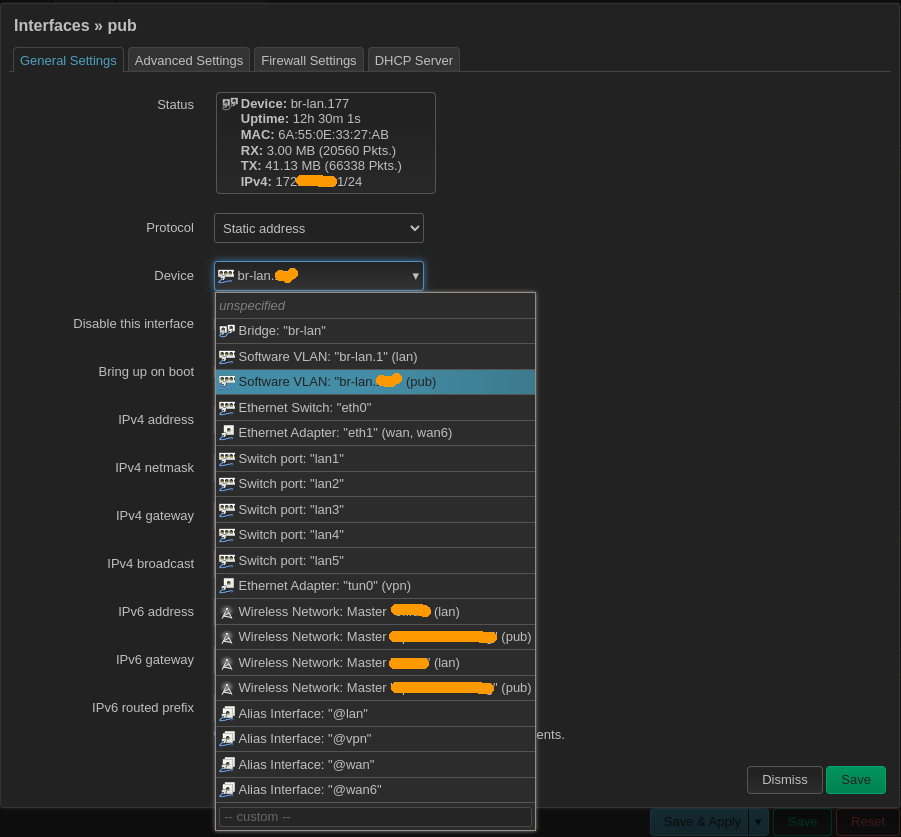The image size is (901, 837).
Task: Click the switch port icon for "lan3"
Action: tap(227, 510)
